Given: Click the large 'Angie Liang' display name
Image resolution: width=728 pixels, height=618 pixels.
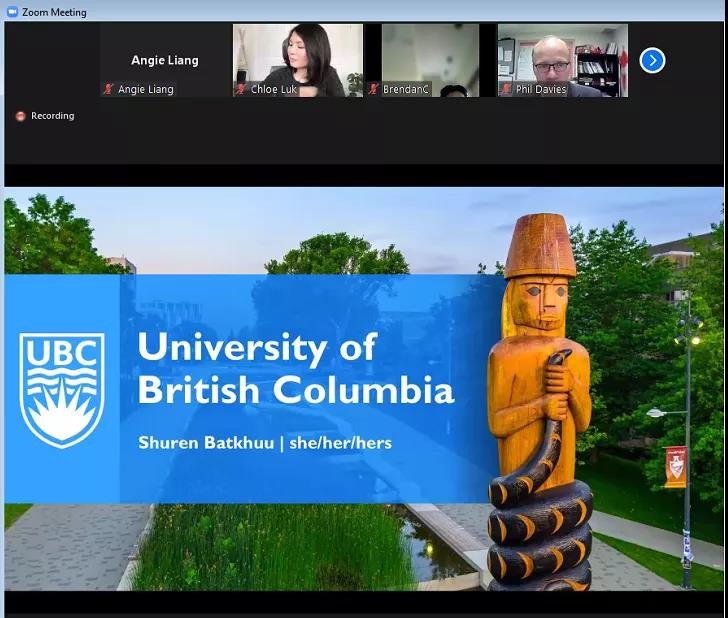Looking at the screenshot, I should [x=165, y=60].
